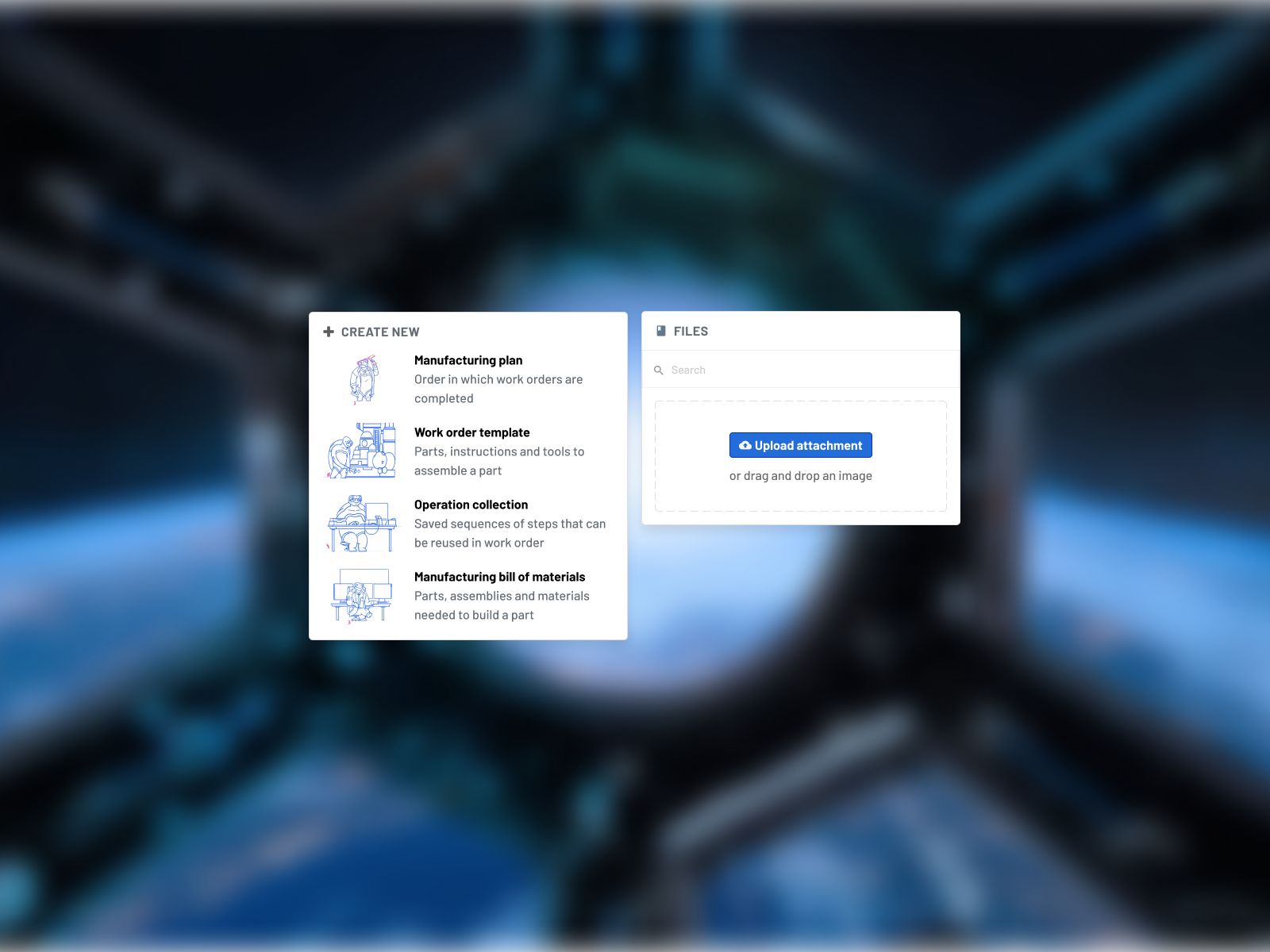The width and height of the screenshot is (1270, 952).
Task: Select the FILES panel header
Action: [689, 331]
